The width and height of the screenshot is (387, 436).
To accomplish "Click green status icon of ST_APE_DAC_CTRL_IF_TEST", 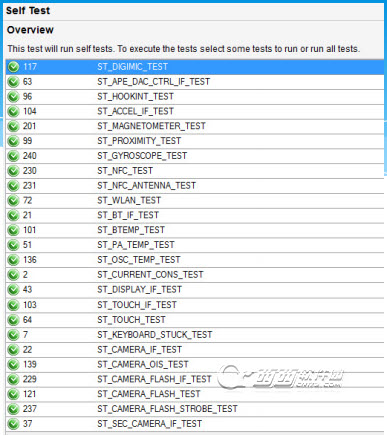I will click(x=13, y=82).
